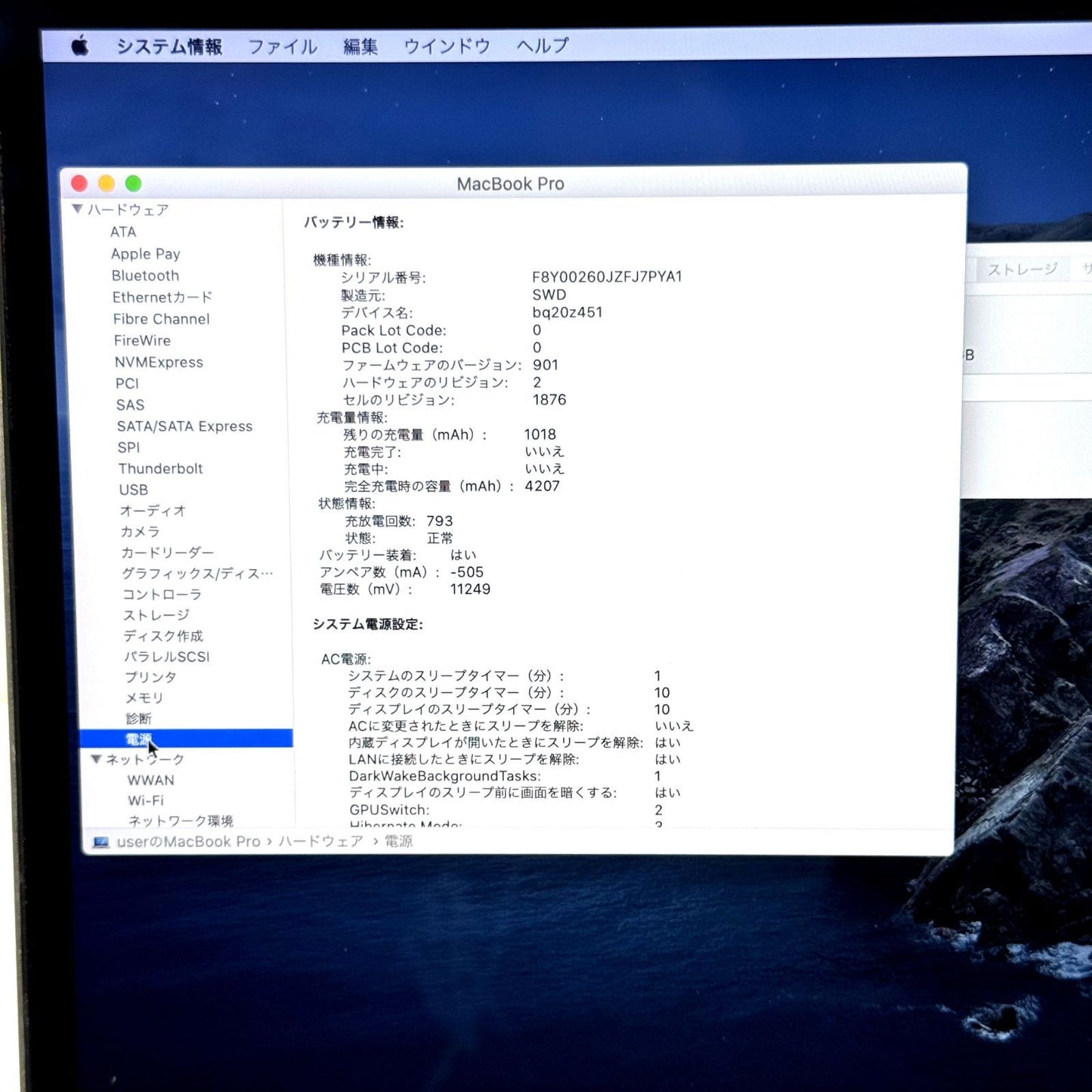Viewport: 1092px width, 1092px height.
Task: Select Apple Pay in the sidebar
Action: [146, 254]
